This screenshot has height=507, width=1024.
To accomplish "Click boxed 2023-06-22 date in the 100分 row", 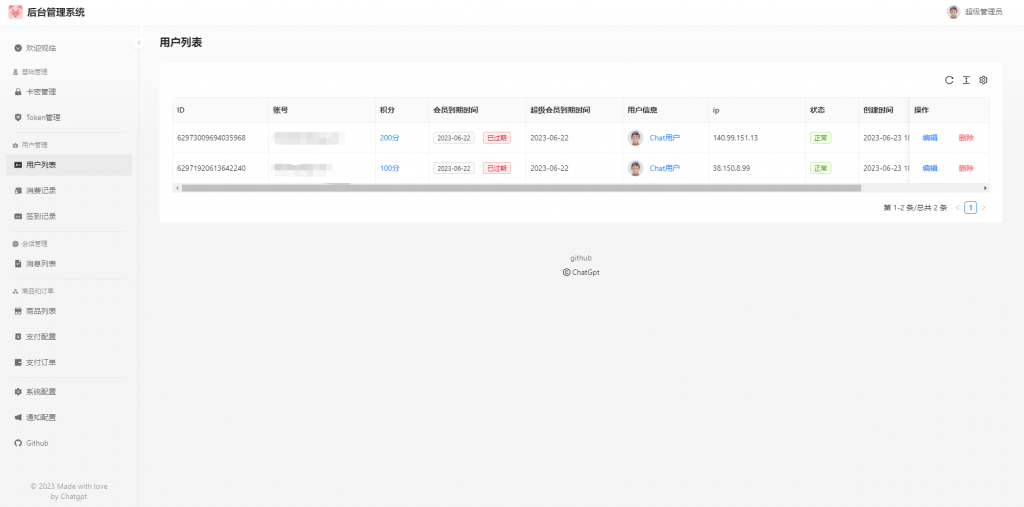I will tap(454, 168).
